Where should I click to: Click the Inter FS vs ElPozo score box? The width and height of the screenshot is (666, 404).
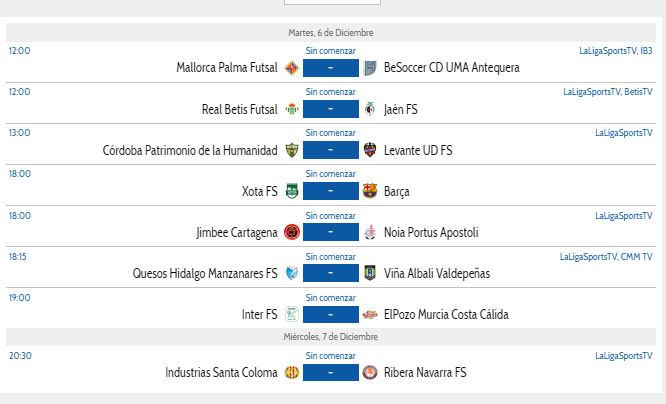tap(331, 314)
